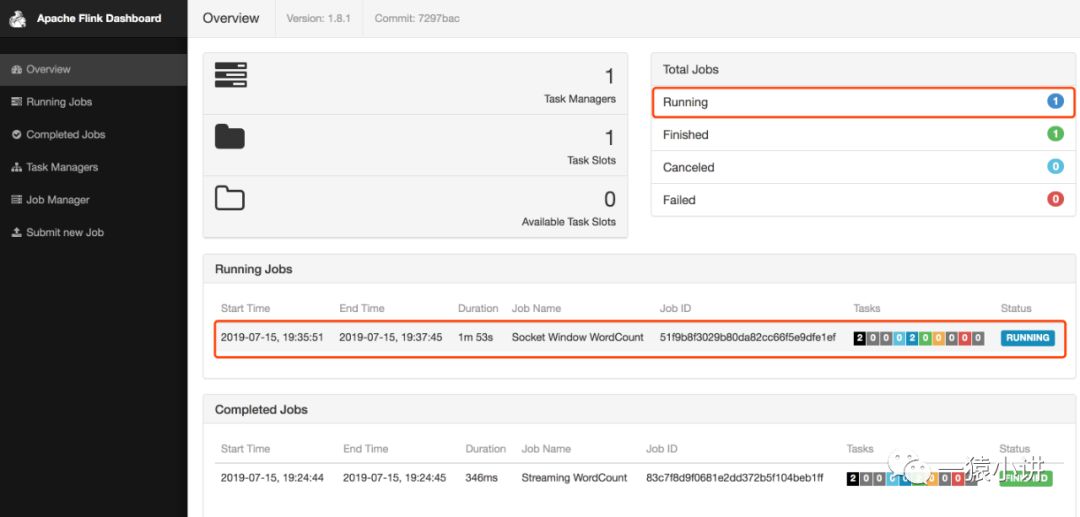Click orange tasks badge in running job row
The height and width of the screenshot is (517, 1080).
click(938, 338)
